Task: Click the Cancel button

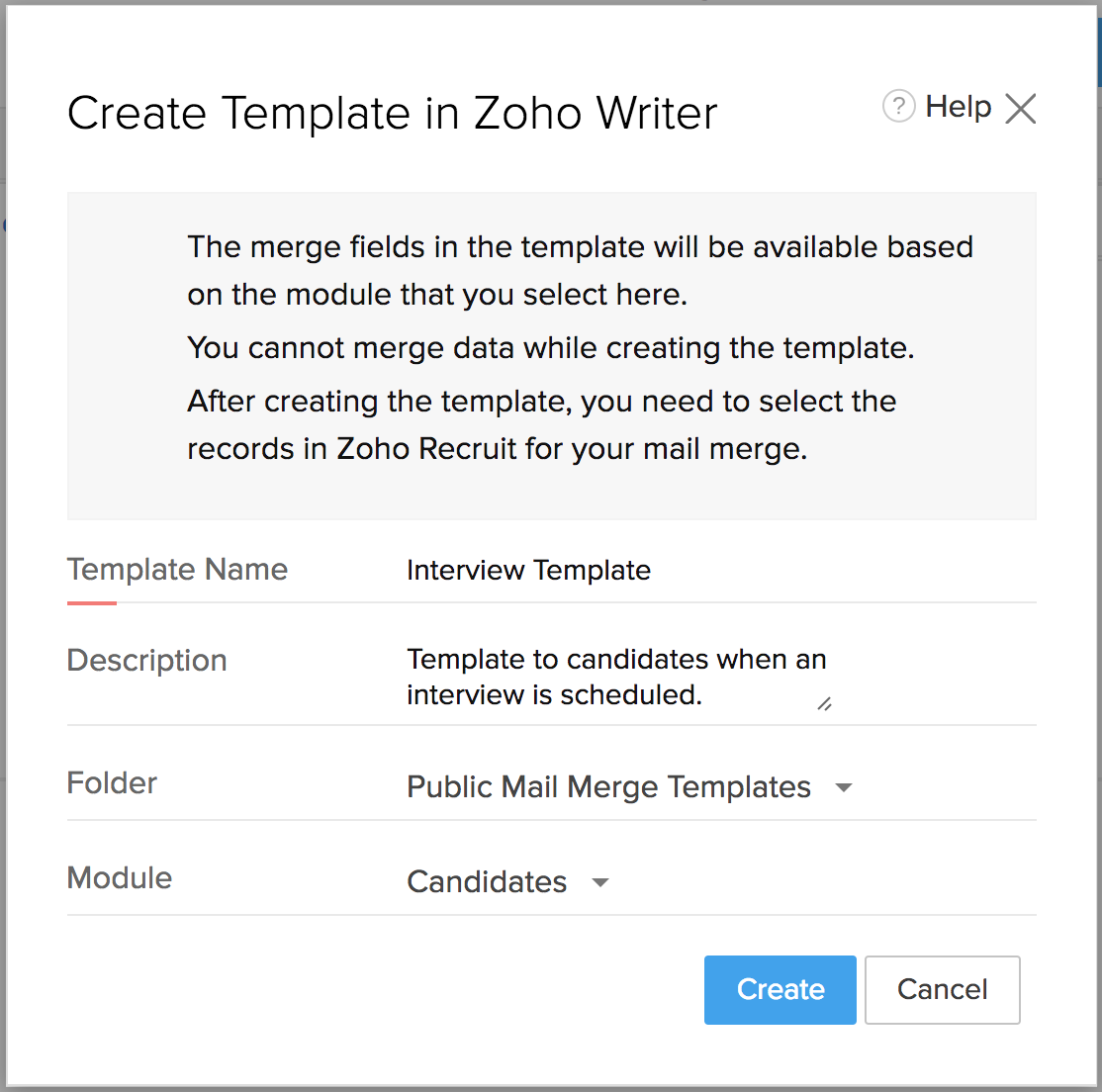Action: [x=942, y=989]
